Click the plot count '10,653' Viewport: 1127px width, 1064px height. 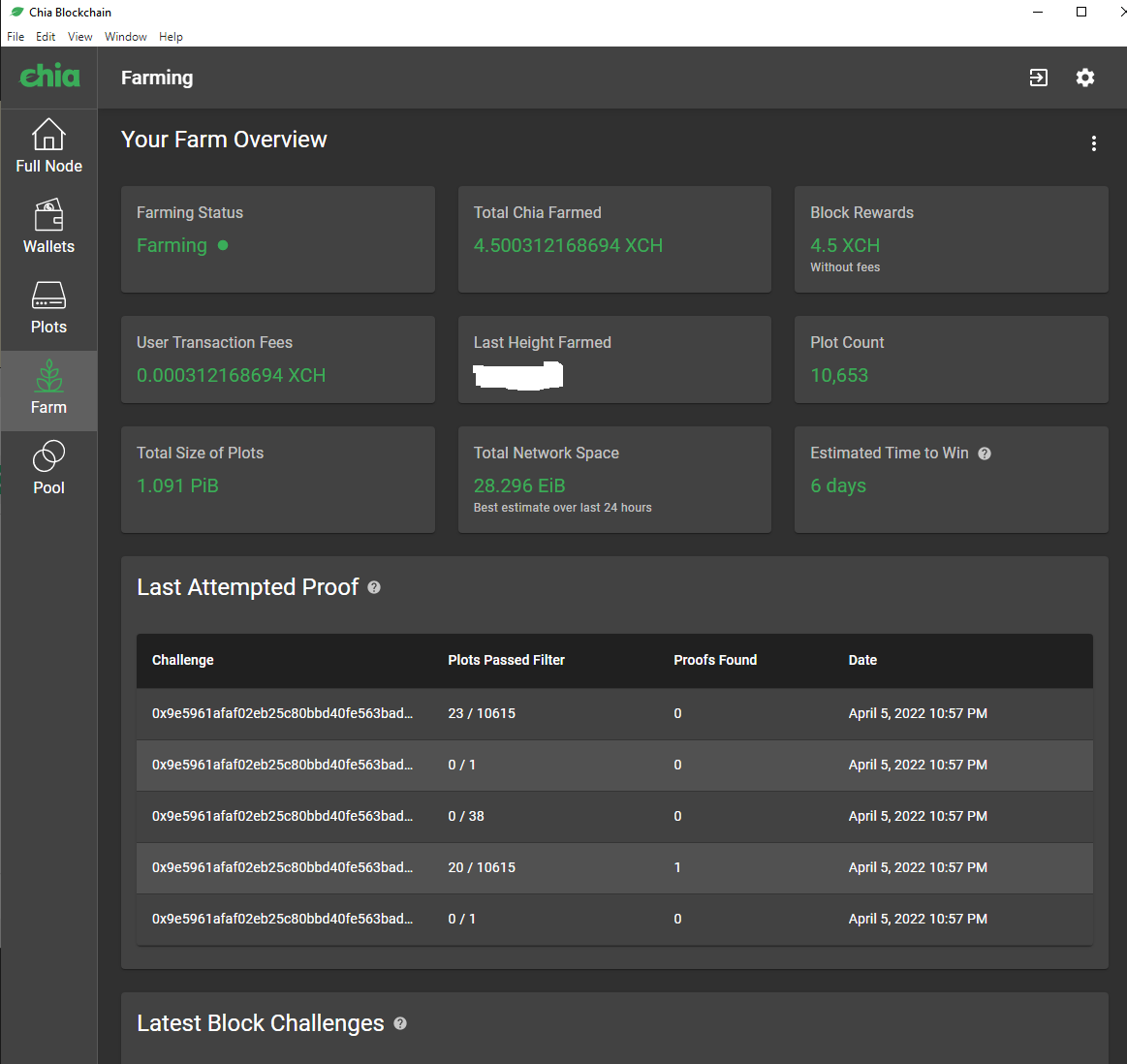(839, 375)
